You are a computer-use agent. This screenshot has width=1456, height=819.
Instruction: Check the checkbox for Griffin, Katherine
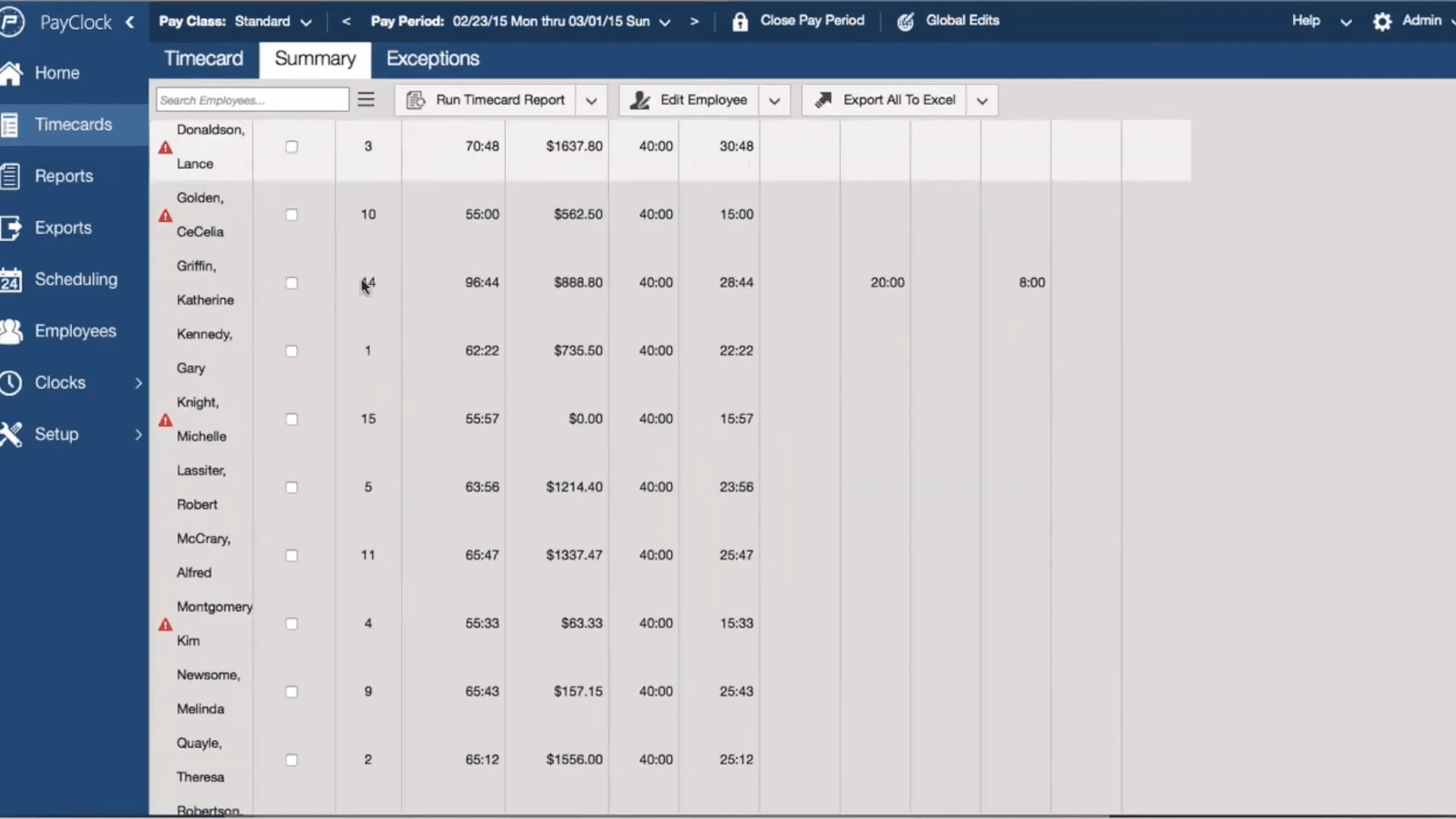292,283
